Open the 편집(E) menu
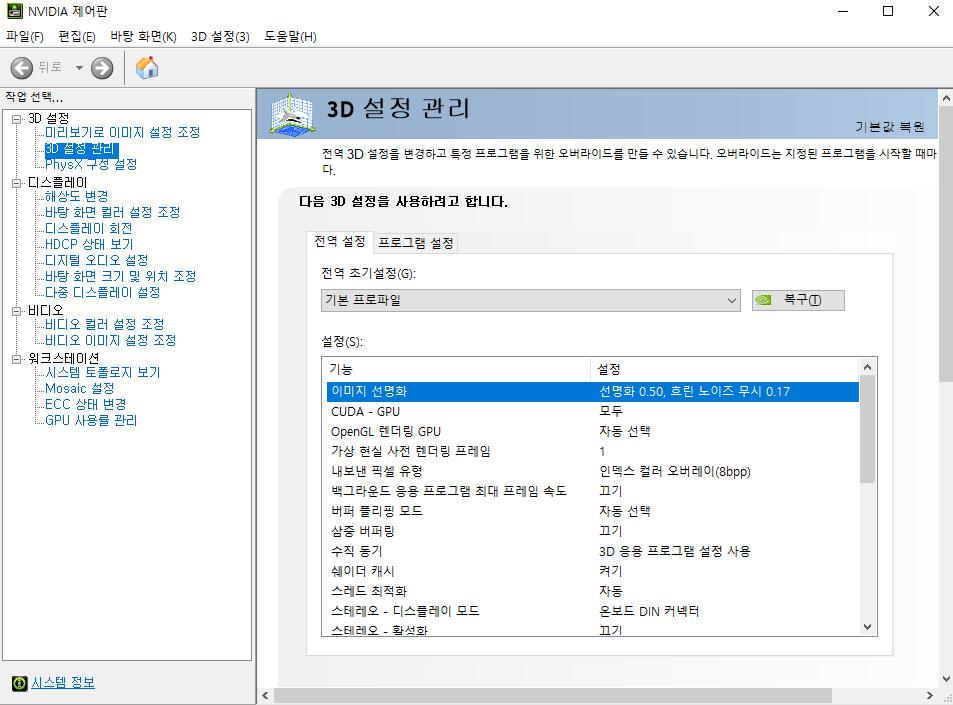Viewport: 953px width, 705px height. pos(77,36)
